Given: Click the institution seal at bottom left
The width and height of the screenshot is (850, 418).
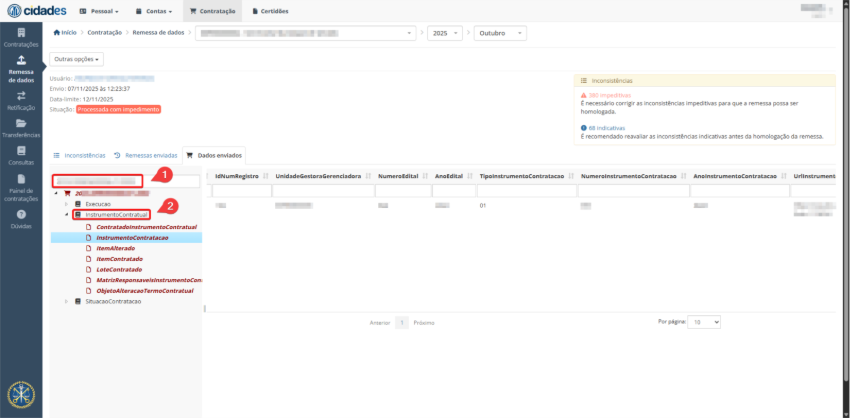Looking at the screenshot, I should coord(21,394).
